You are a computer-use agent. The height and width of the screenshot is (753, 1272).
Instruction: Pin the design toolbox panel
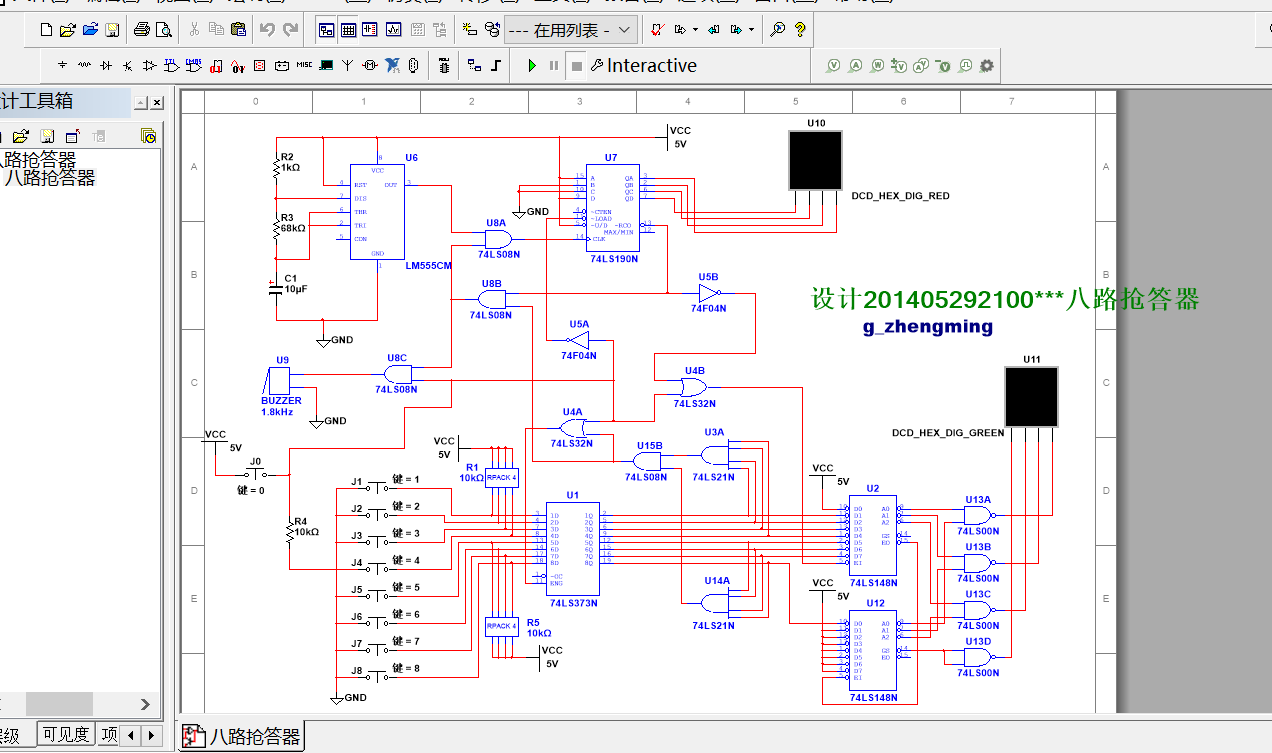point(141,102)
